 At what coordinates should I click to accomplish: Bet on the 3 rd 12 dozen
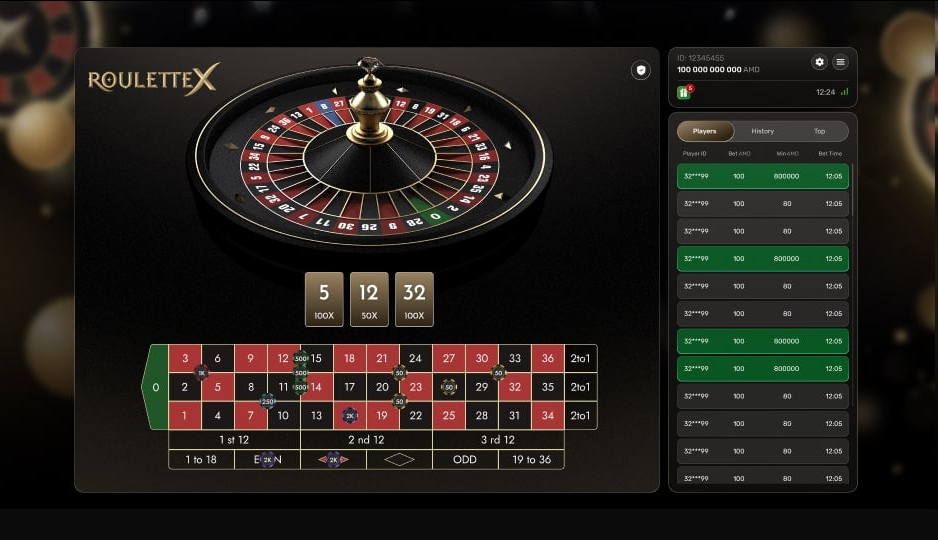[x=498, y=440]
